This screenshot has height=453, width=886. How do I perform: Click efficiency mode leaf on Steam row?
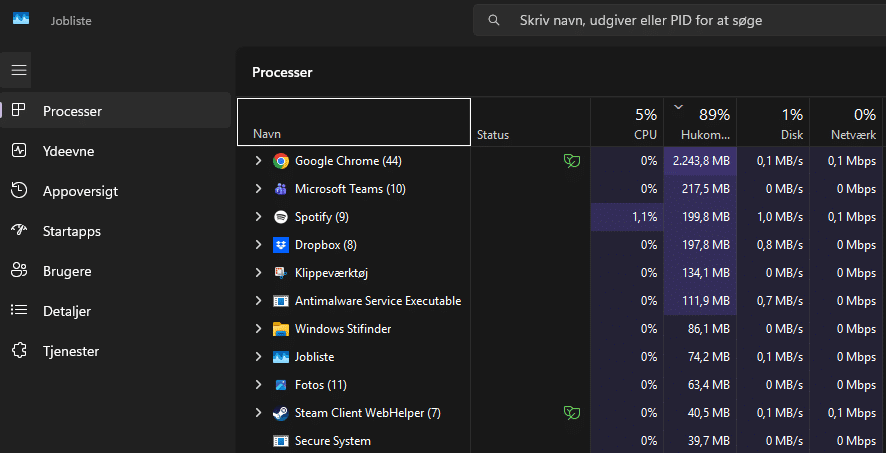[x=572, y=413]
